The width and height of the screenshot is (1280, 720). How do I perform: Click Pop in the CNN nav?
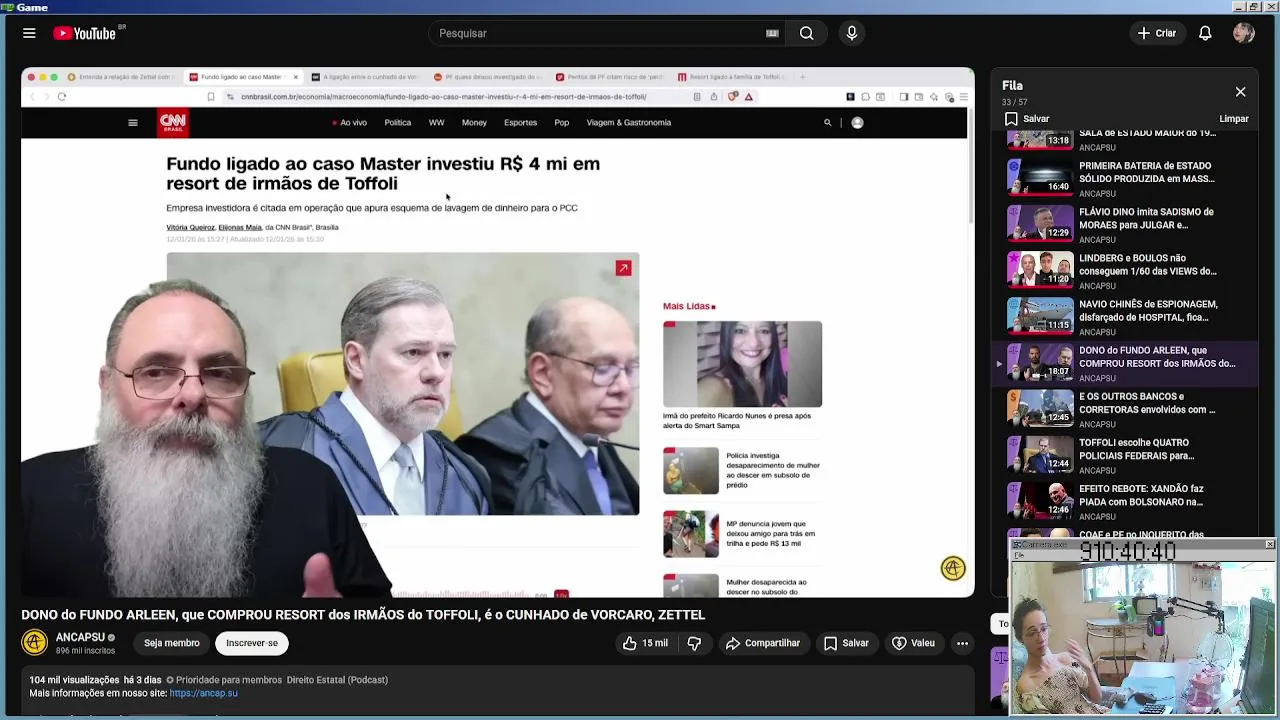562,123
